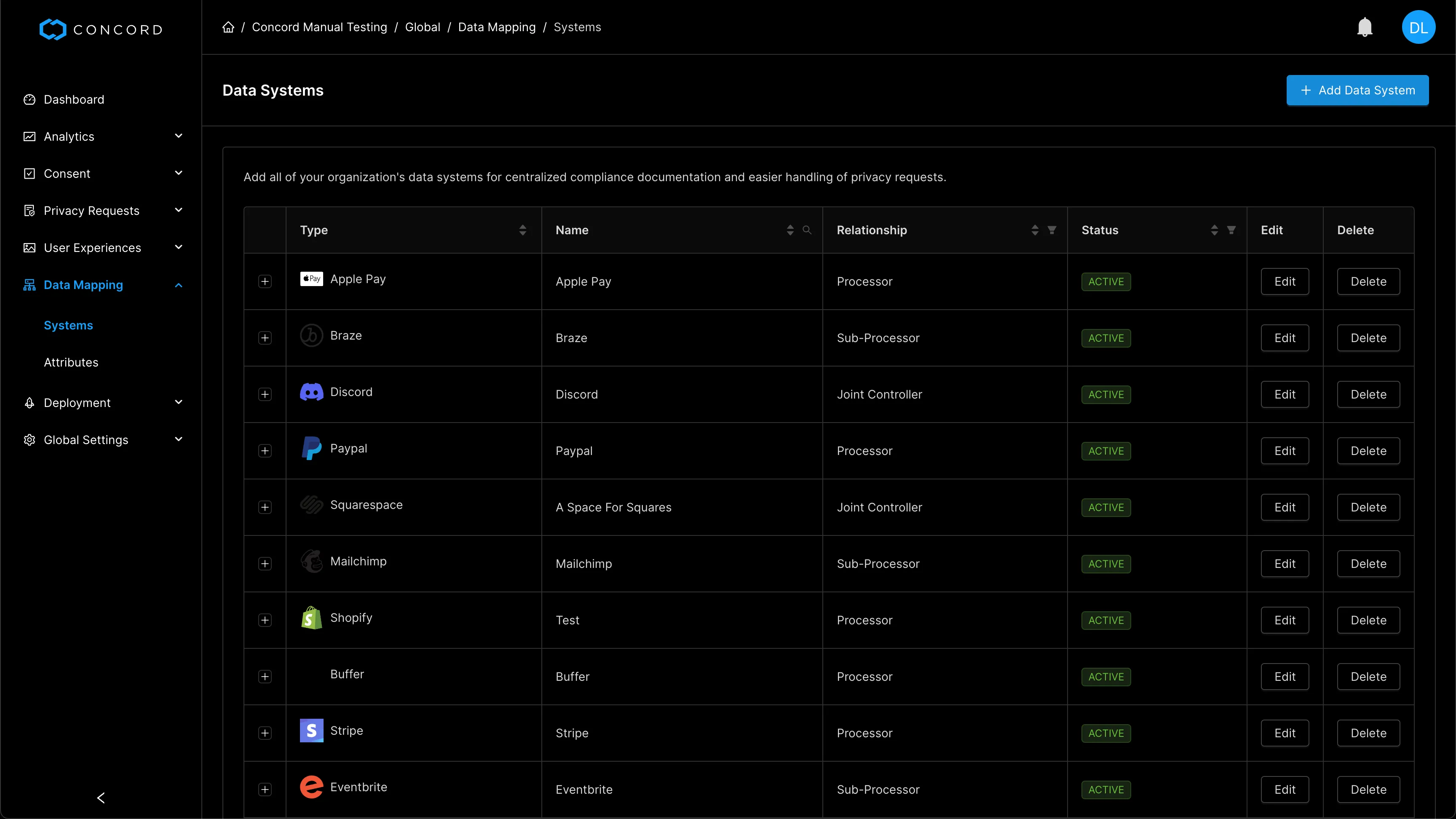The image size is (1456, 819).
Task: Toggle sorting on the Type column
Action: click(x=523, y=230)
